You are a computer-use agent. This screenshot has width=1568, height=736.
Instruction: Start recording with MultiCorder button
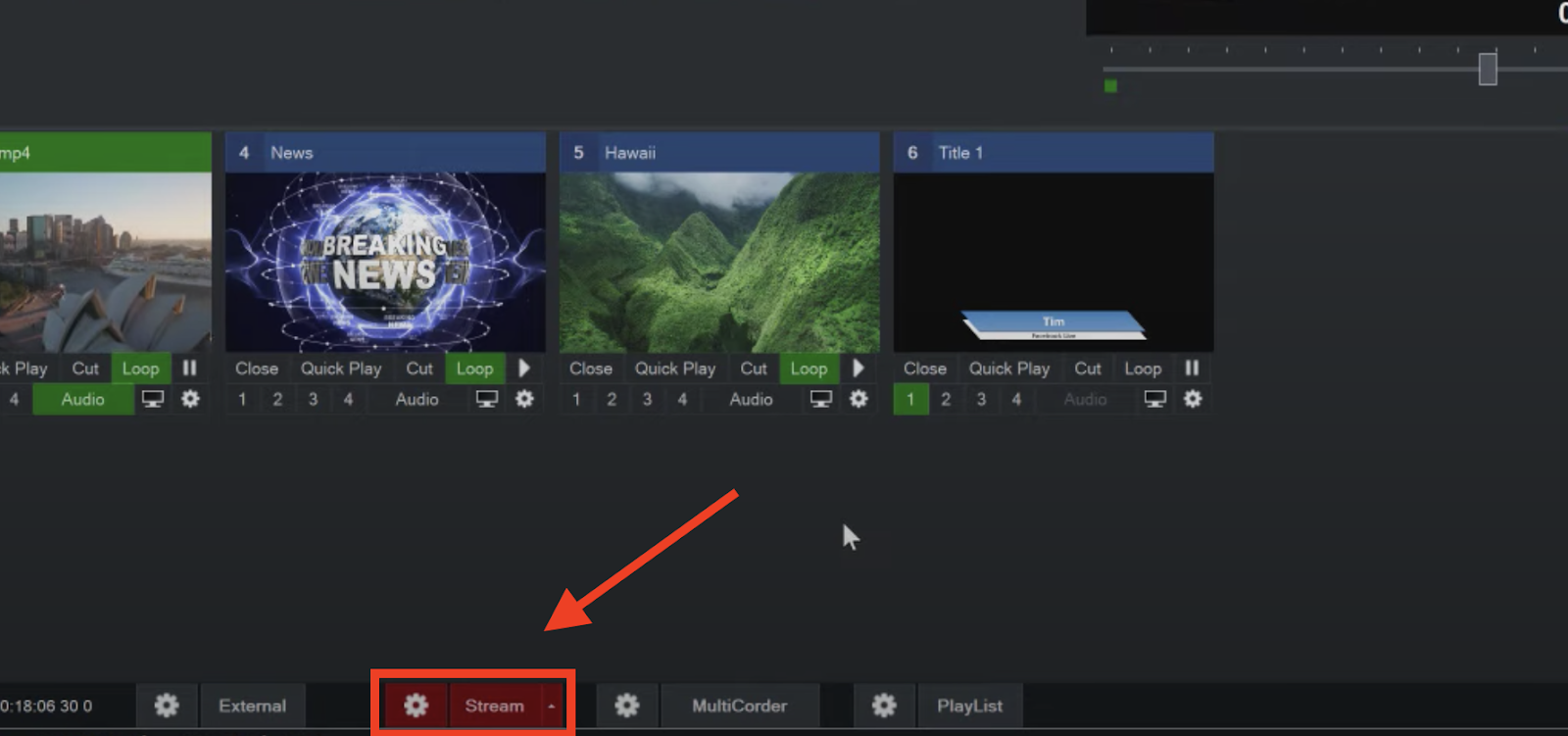pos(740,706)
